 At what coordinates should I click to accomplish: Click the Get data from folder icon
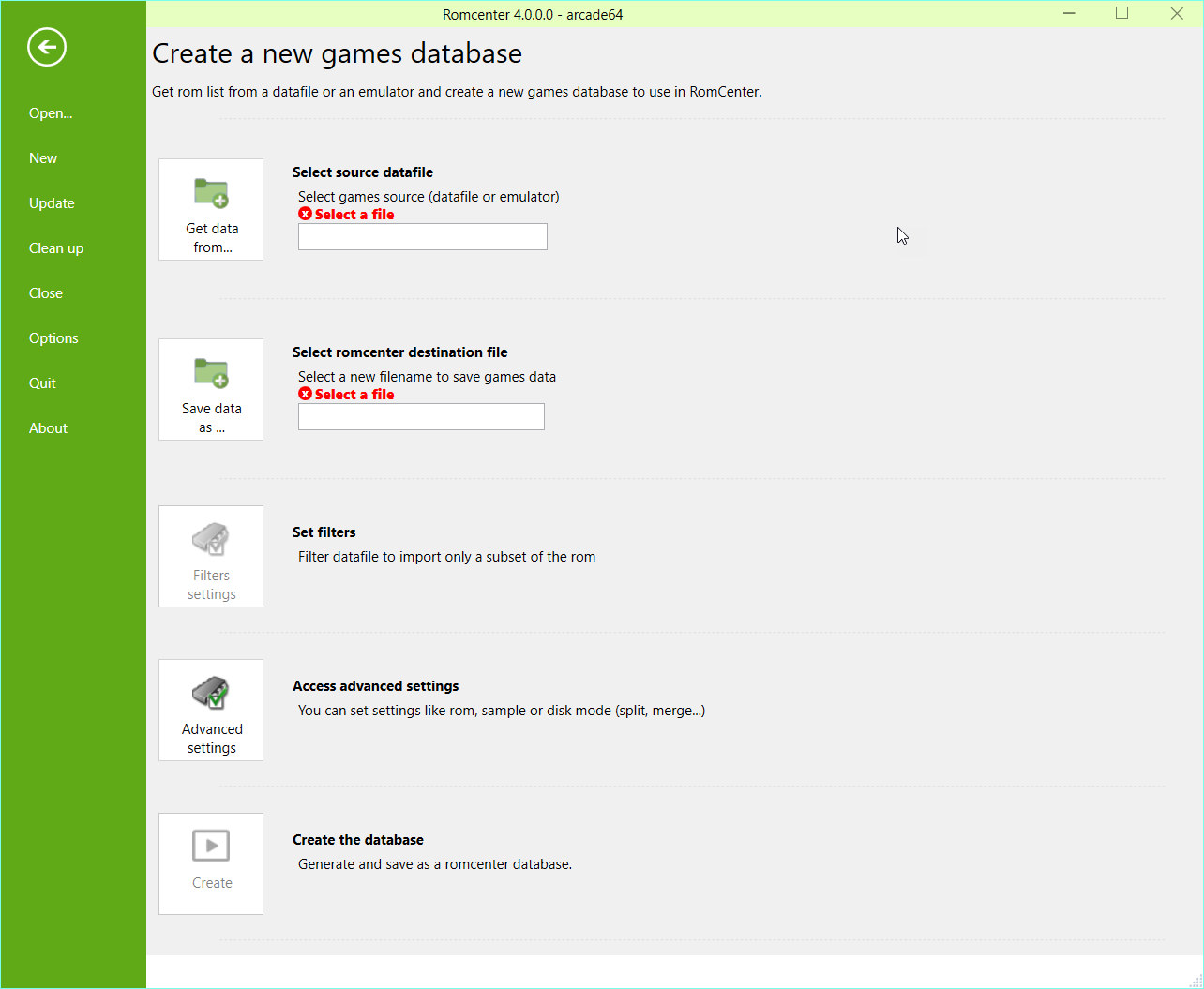pos(211,193)
